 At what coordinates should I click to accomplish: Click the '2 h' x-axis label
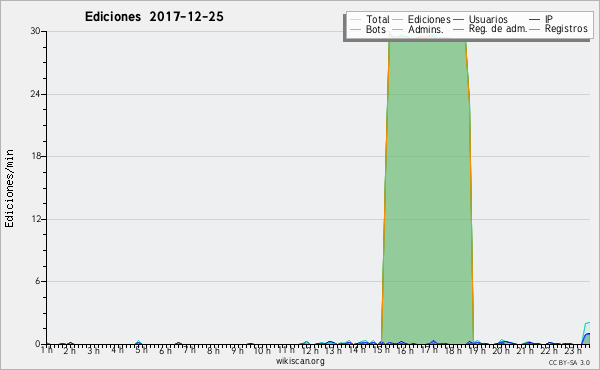click(x=70, y=350)
